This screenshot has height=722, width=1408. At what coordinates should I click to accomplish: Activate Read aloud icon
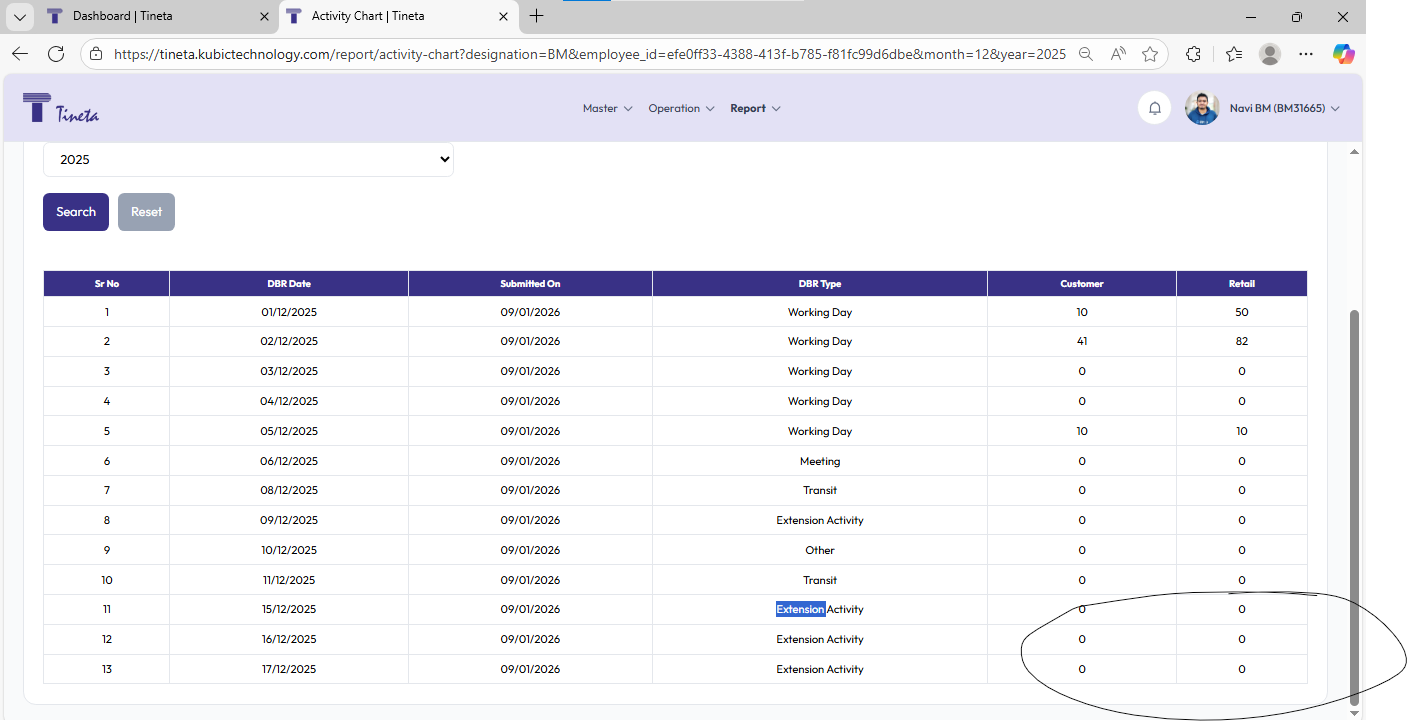pos(1118,54)
